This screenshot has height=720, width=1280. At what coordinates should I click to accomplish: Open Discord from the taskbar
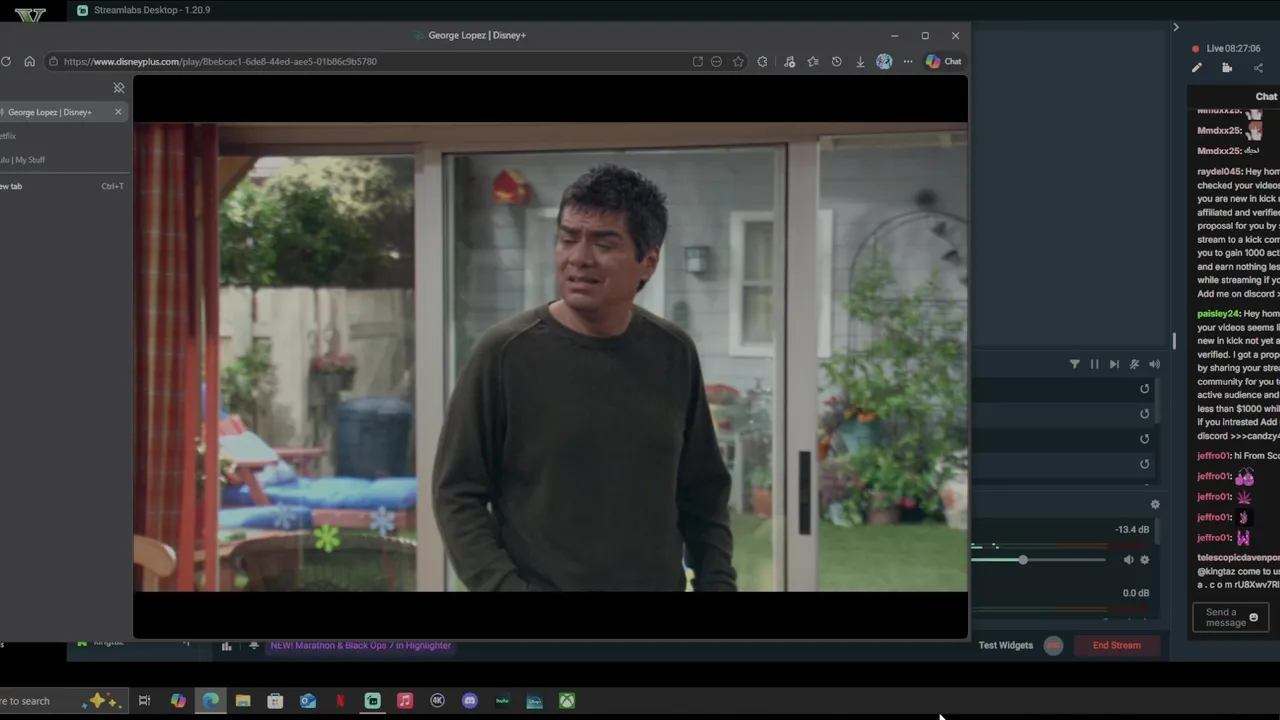click(470, 701)
